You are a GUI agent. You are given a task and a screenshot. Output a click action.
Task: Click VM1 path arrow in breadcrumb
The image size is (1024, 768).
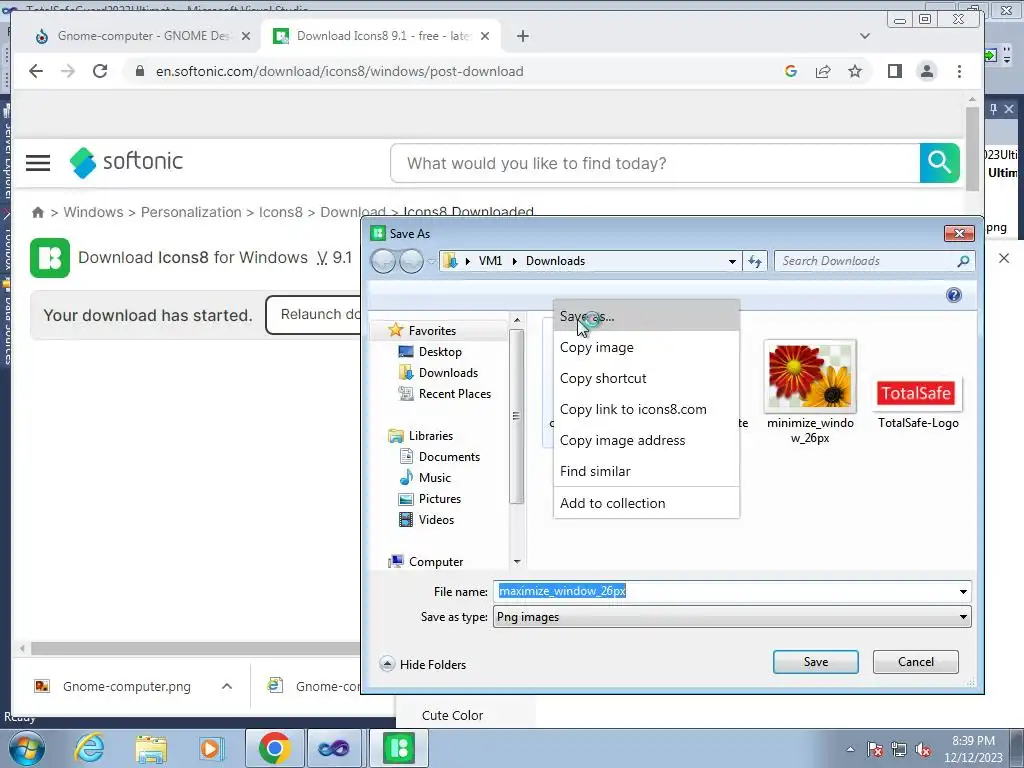[x=515, y=261]
